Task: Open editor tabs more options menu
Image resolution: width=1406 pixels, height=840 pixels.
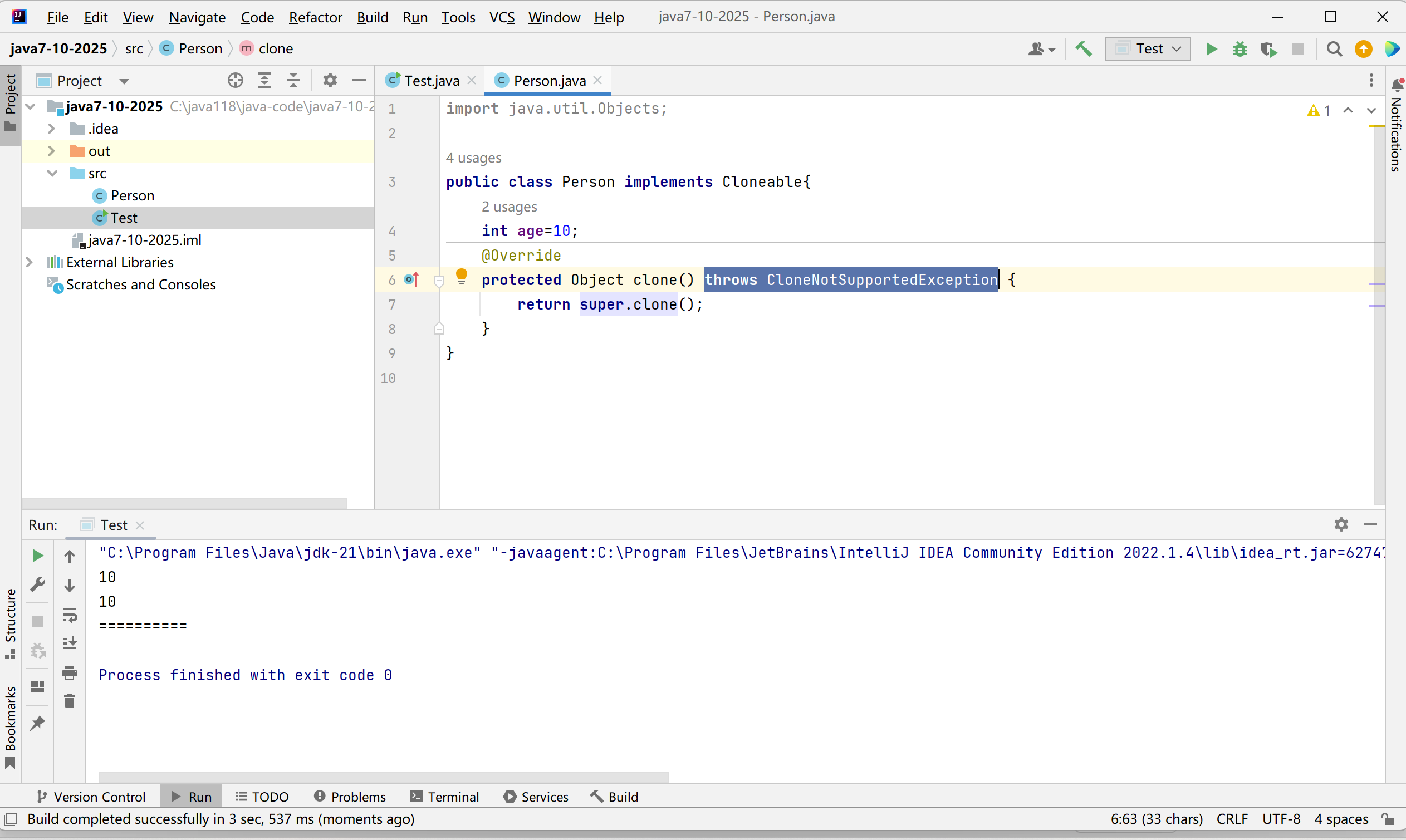Action: 1371,80
